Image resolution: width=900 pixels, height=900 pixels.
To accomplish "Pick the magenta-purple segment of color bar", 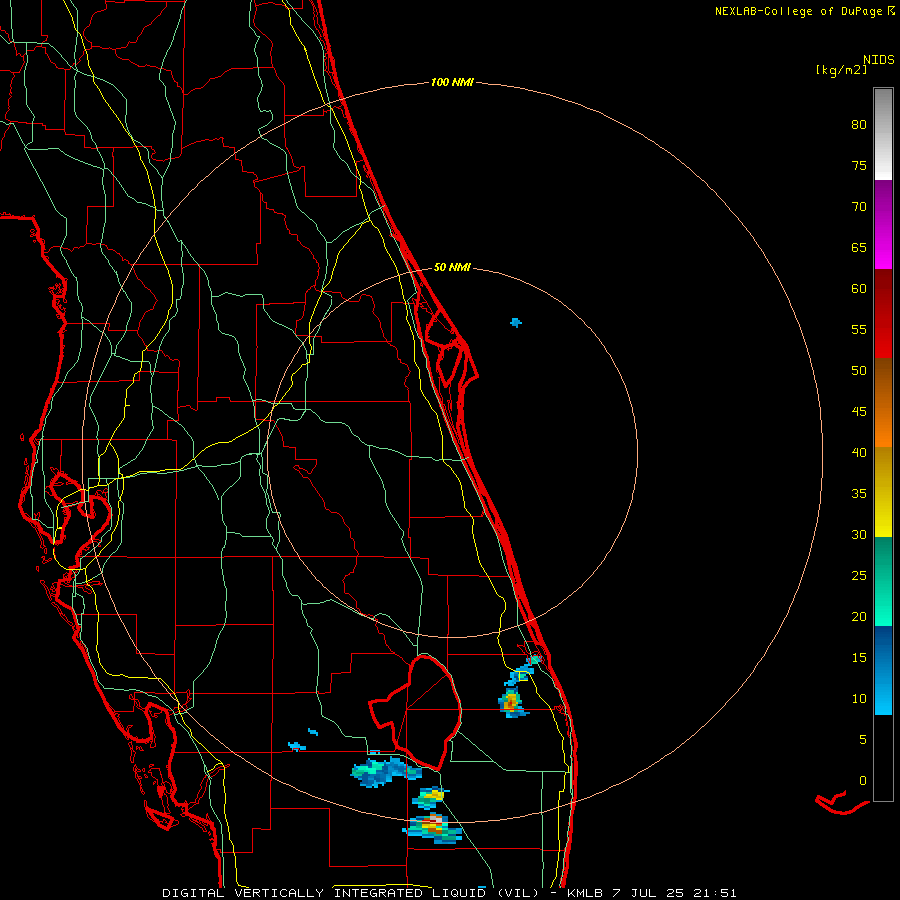I will click(x=883, y=224).
